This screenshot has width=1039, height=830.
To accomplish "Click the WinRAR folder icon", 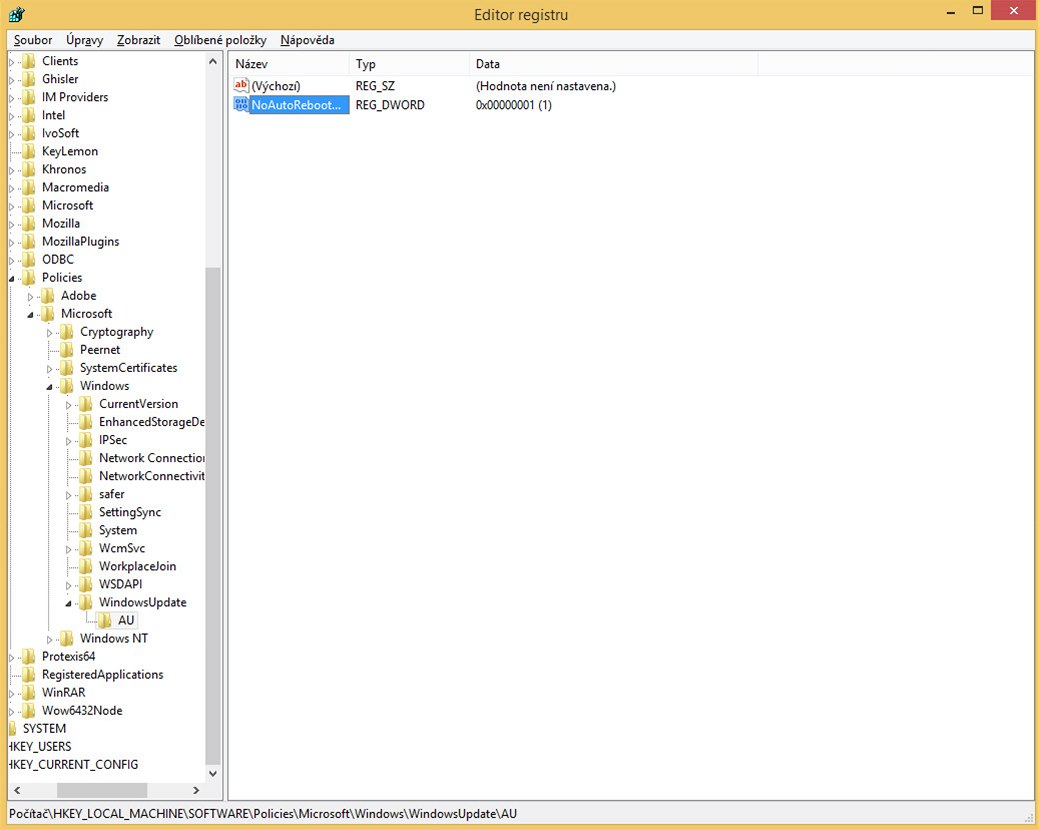I will pos(29,693).
